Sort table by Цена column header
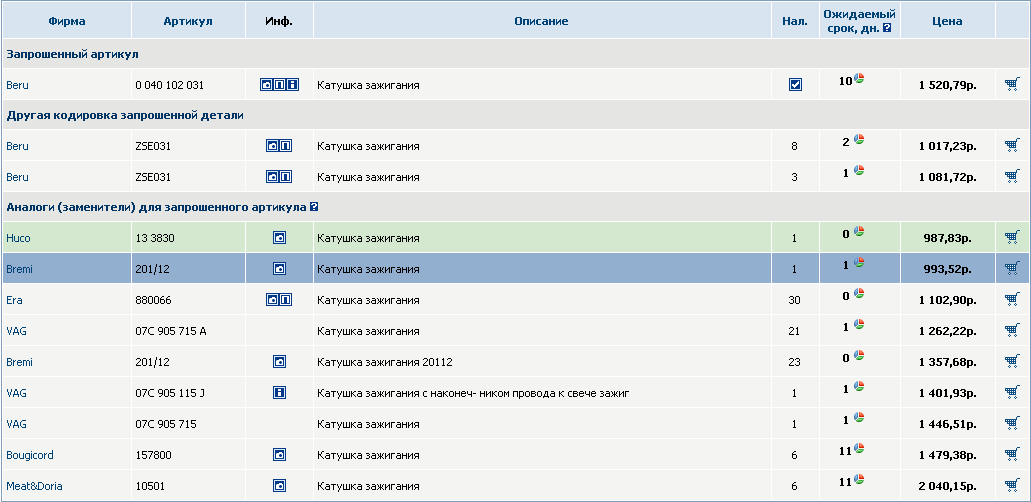The height and width of the screenshot is (502, 1031). point(946,21)
